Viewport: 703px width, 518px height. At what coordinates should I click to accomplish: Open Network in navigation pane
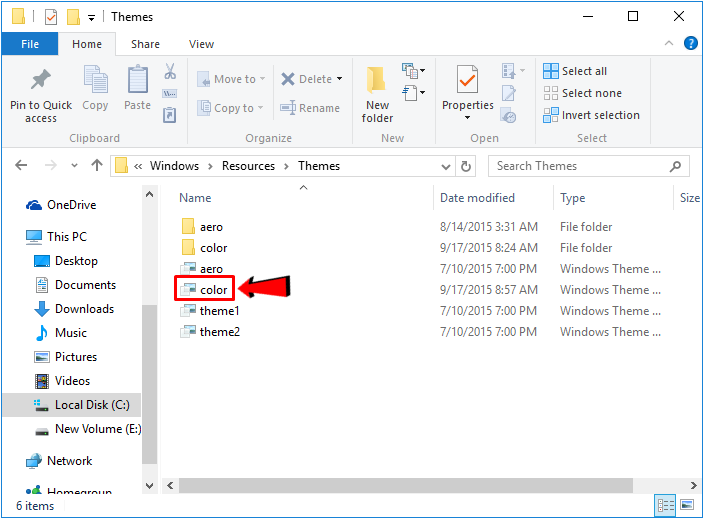point(59,461)
